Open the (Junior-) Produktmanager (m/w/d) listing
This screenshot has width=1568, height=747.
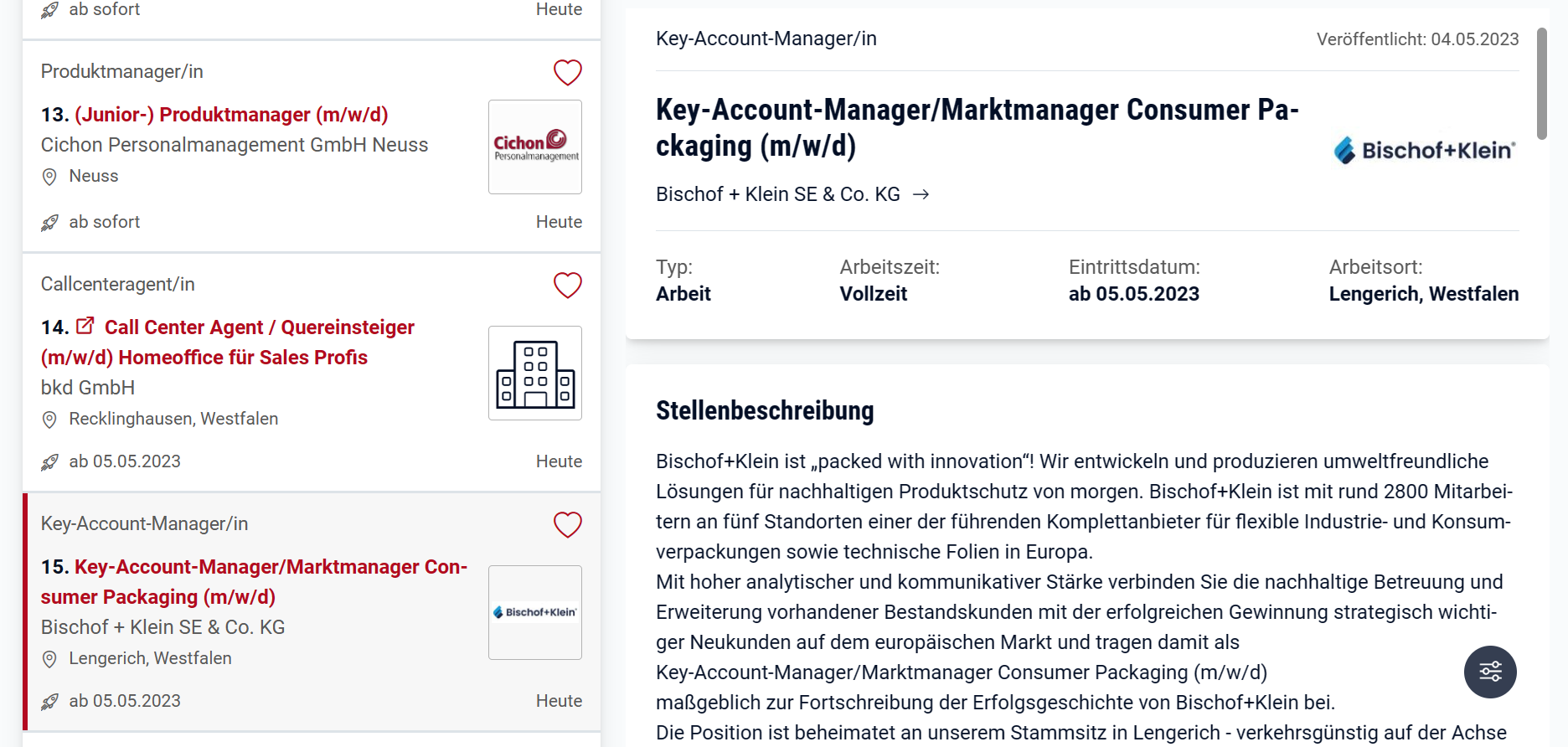coord(231,115)
